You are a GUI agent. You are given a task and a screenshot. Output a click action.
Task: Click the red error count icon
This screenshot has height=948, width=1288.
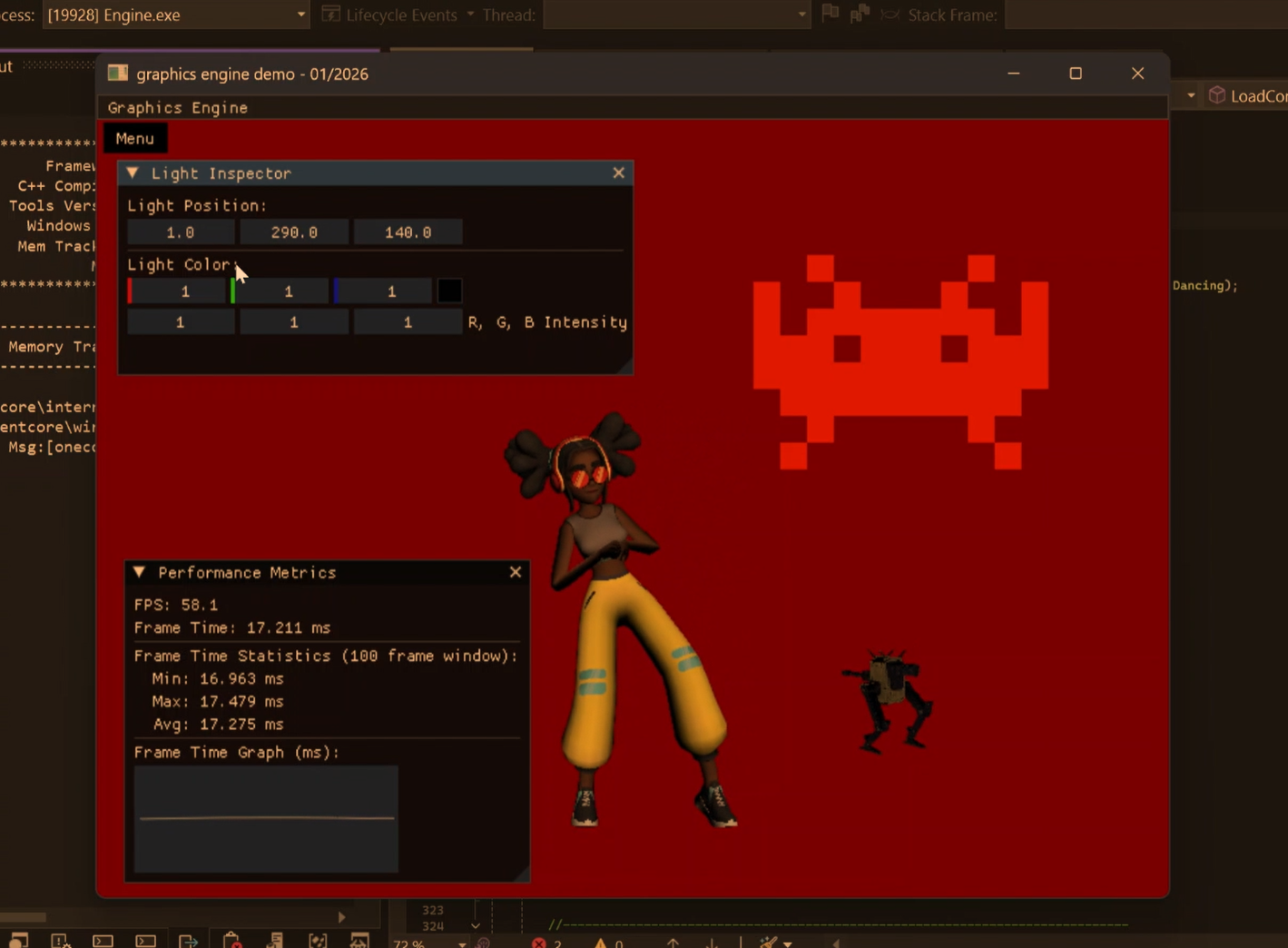(x=539, y=943)
